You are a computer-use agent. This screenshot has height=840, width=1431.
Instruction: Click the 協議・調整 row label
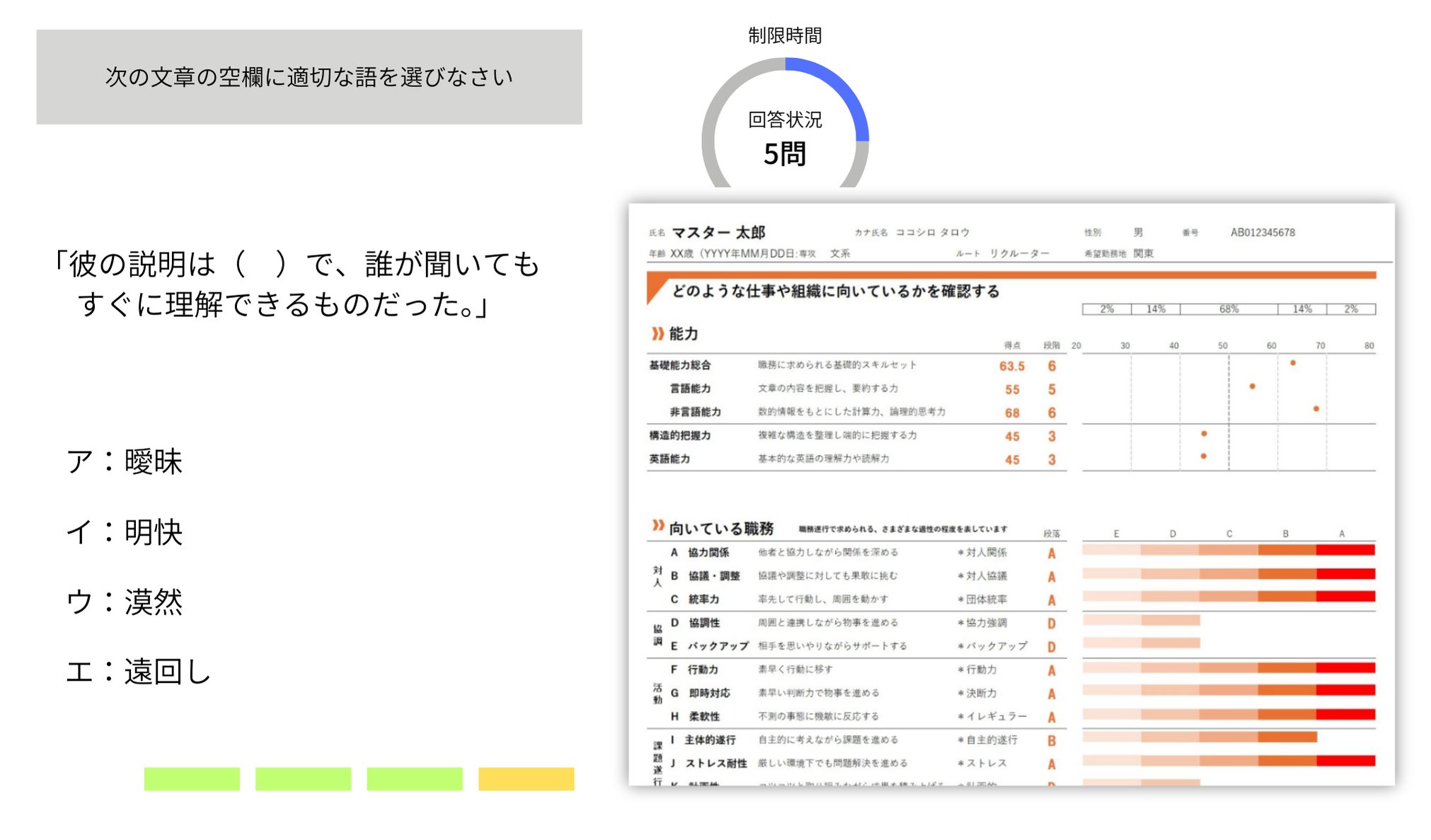tap(714, 575)
